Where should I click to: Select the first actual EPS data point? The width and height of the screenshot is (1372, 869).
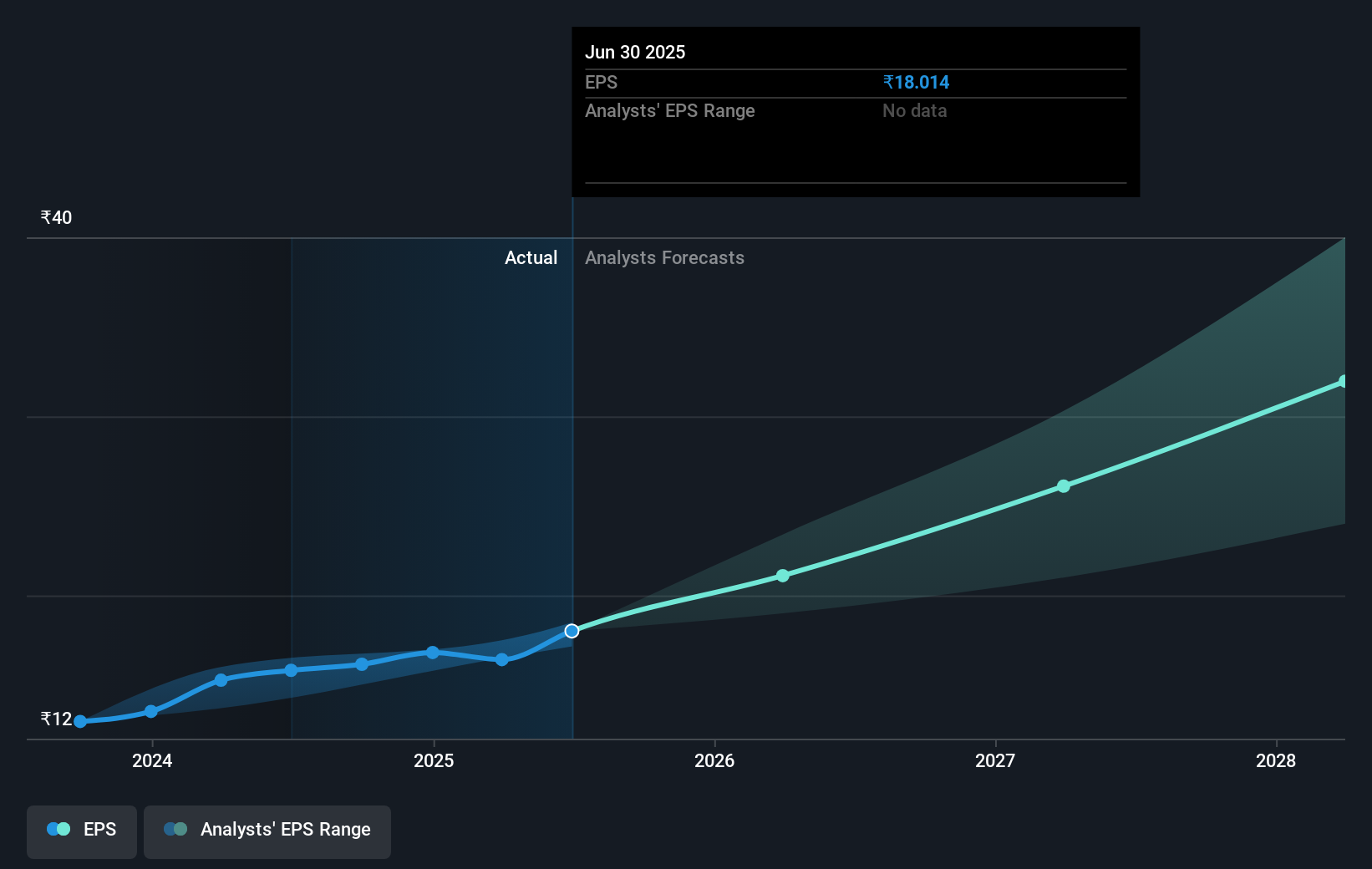click(79, 720)
